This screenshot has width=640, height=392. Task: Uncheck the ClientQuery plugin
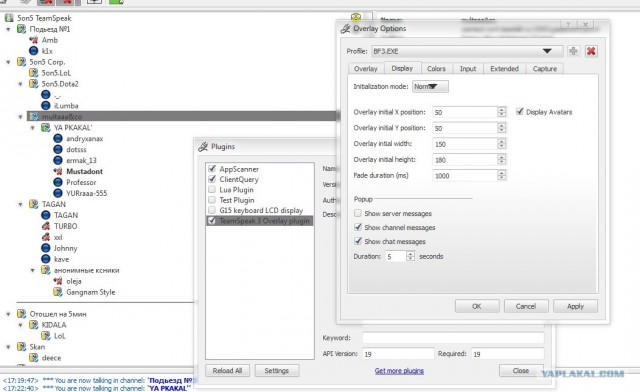(x=212, y=179)
